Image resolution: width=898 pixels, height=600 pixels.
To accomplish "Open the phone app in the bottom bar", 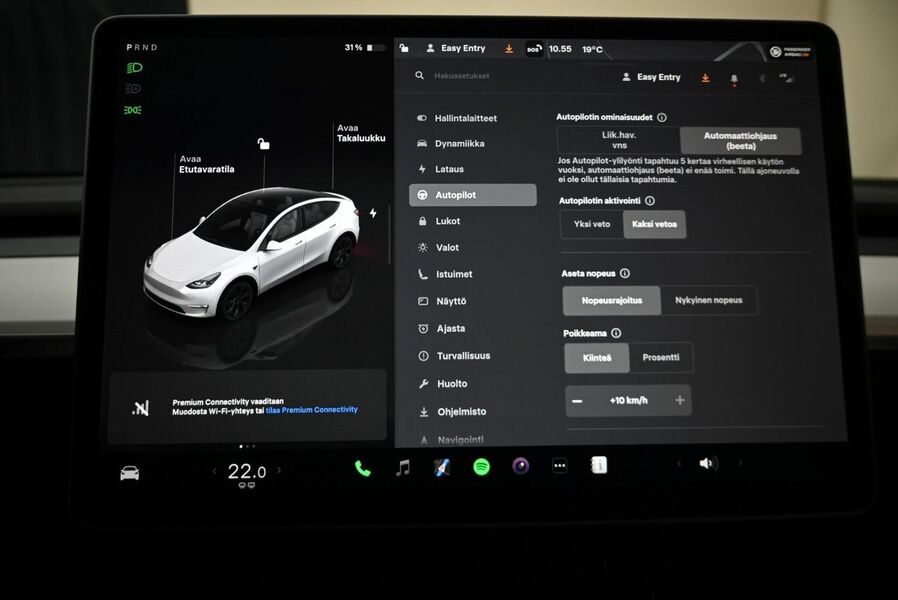I will (360, 465).
